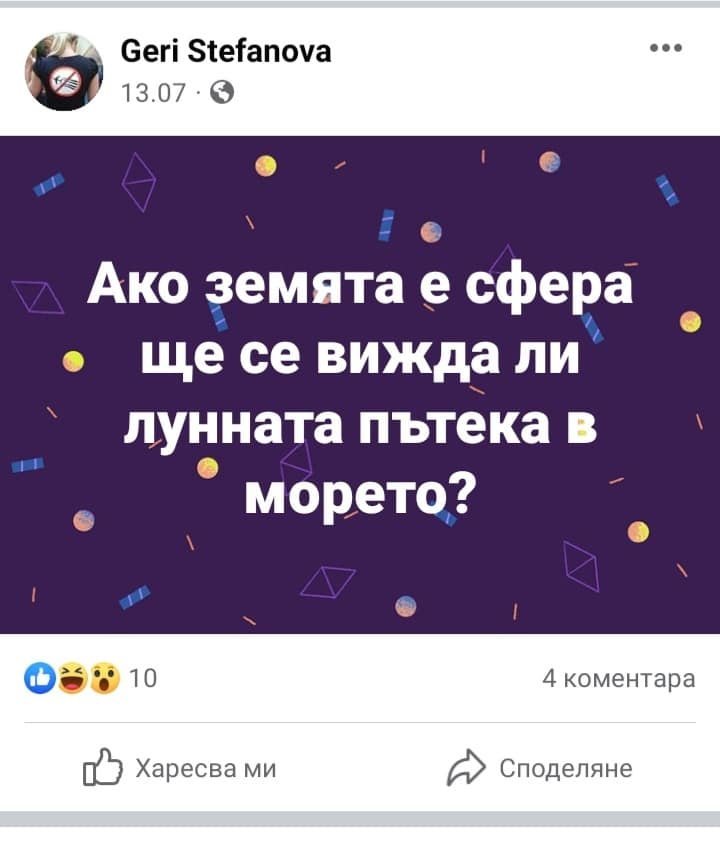Click the word 'морето?' in the post
The width and height of the screenshot is (720, 847).
[360, 495]
